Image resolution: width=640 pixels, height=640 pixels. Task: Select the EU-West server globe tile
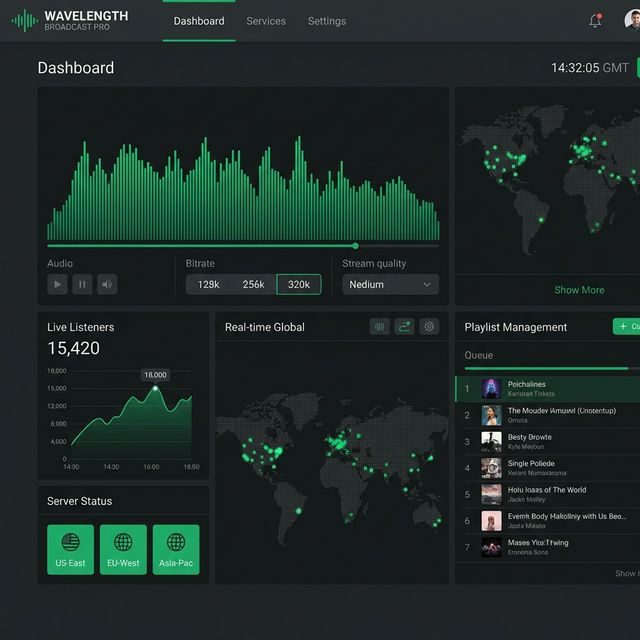(123, 549)
